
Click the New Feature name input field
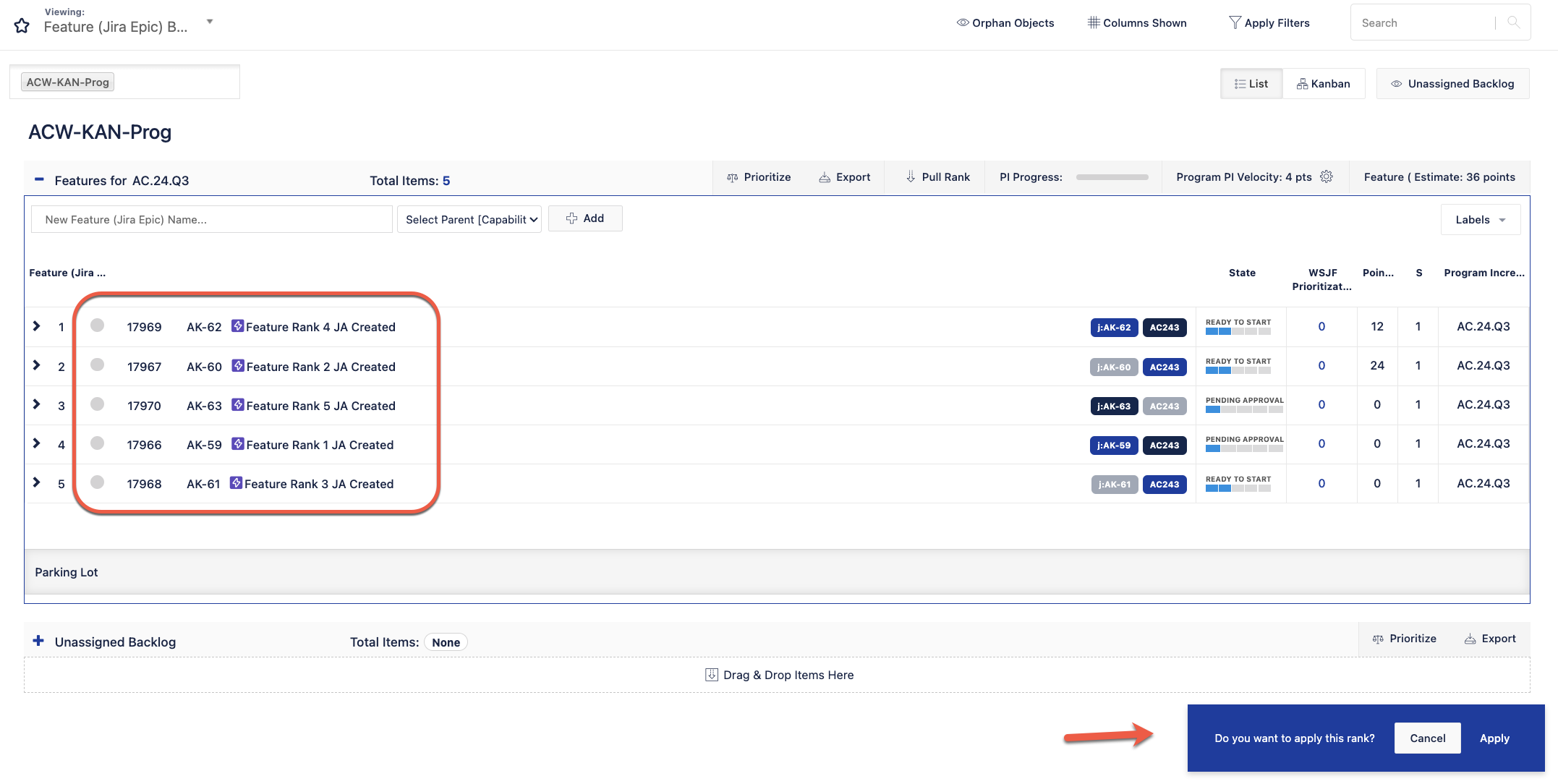click(211, 219)
